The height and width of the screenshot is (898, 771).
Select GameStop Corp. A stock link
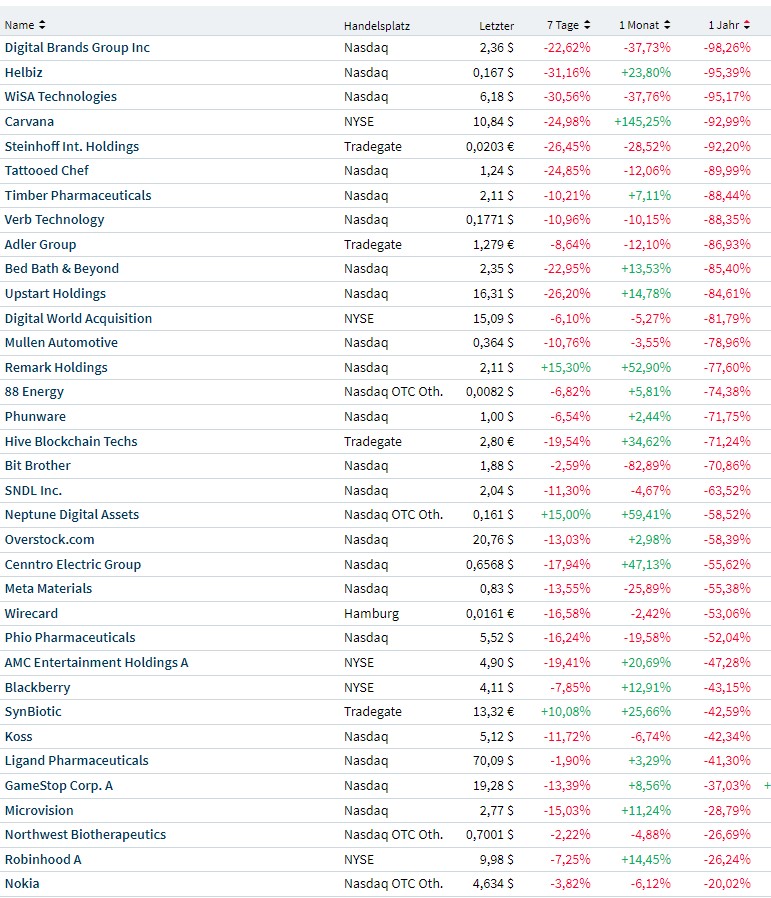point(59,786)
